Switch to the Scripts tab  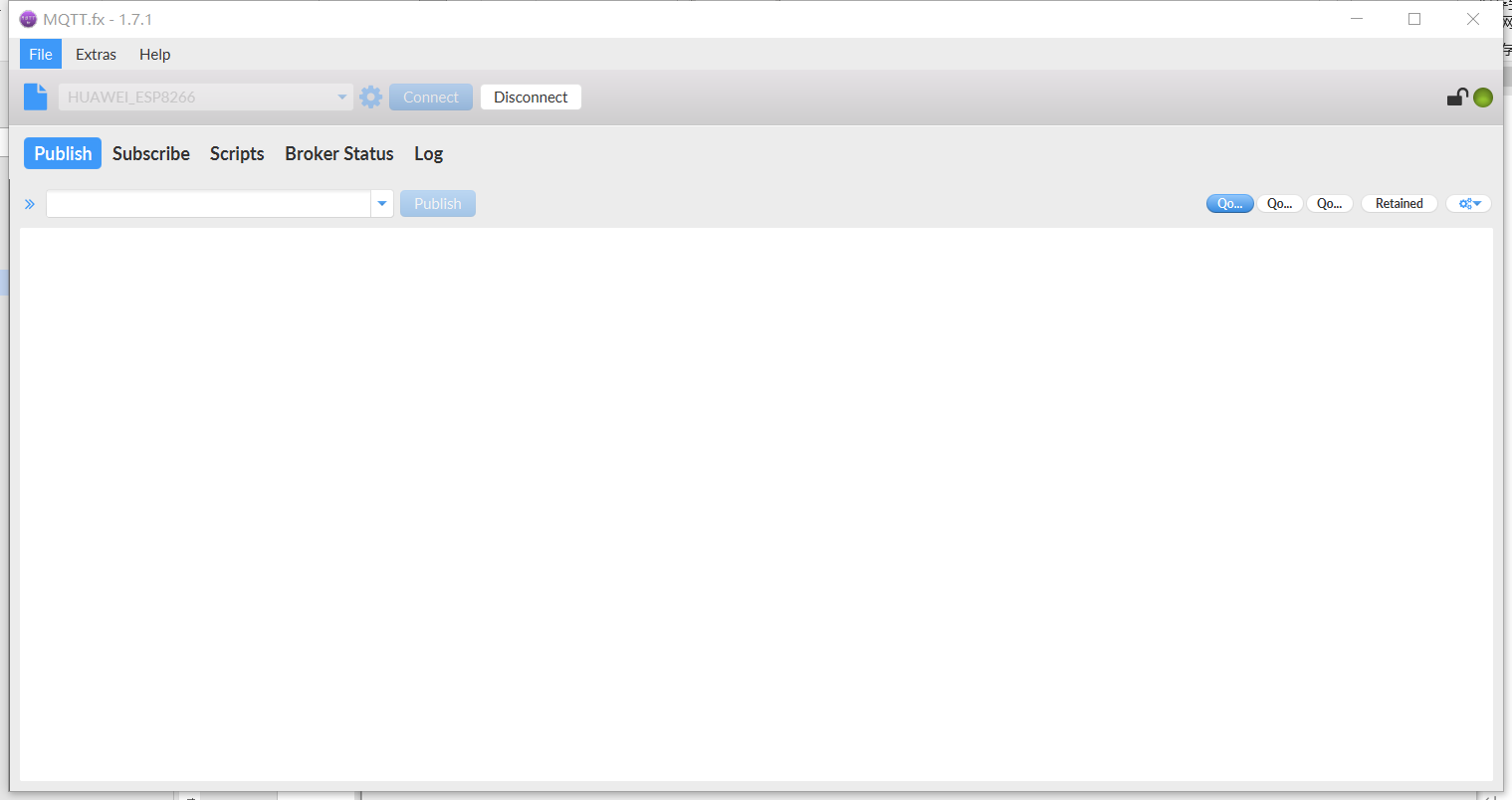tap(237, 153)
